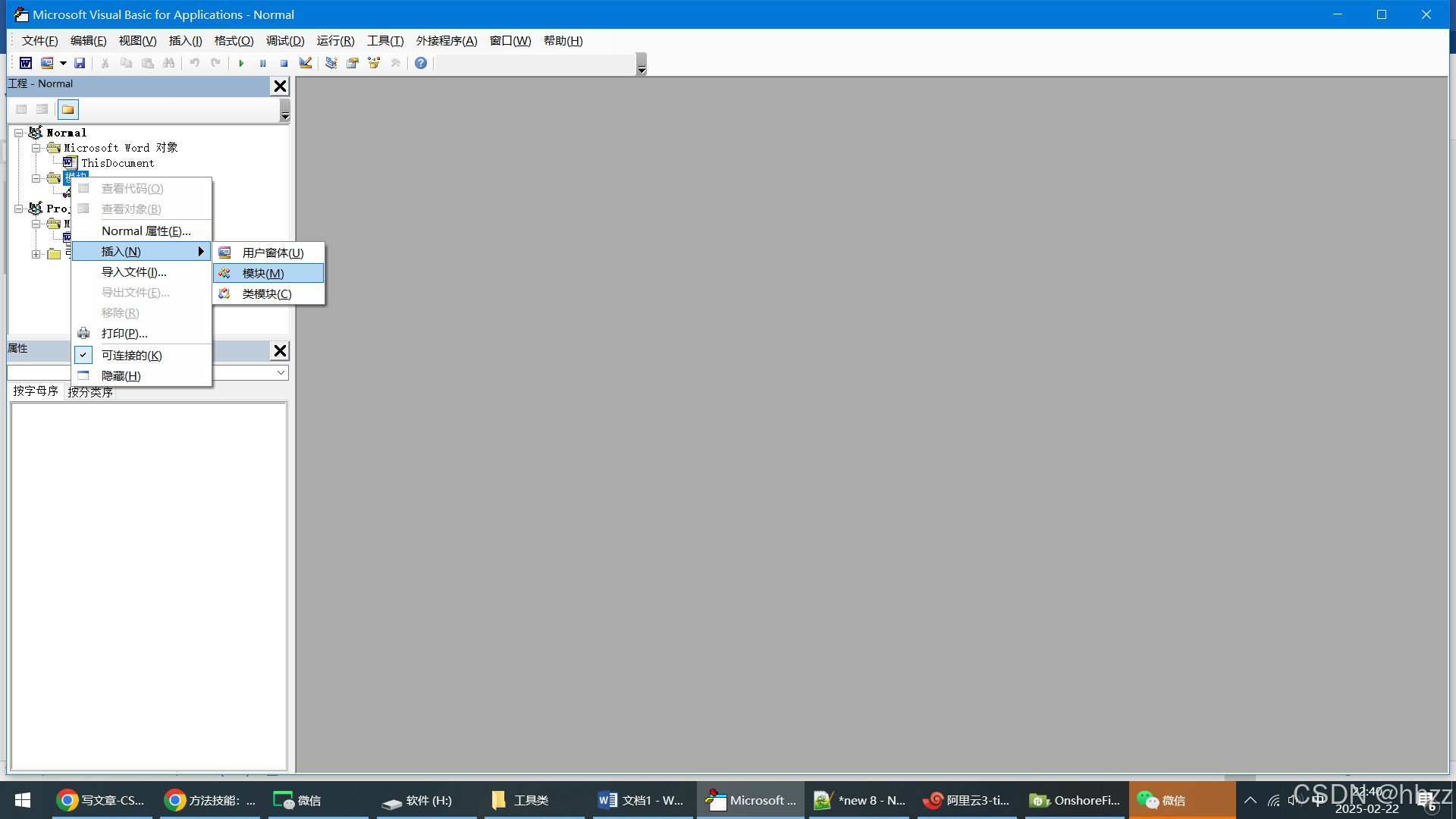Click the View Microsoft Word toolbar icon

pyautogui.click(x=26, y=63)
